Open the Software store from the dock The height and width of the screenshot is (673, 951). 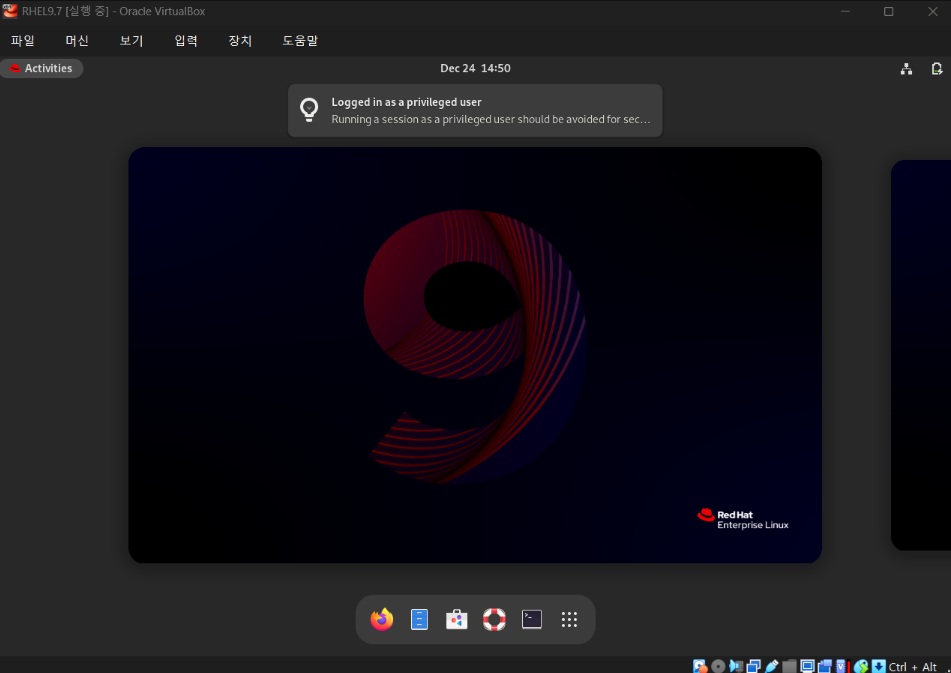click(457, 619)
